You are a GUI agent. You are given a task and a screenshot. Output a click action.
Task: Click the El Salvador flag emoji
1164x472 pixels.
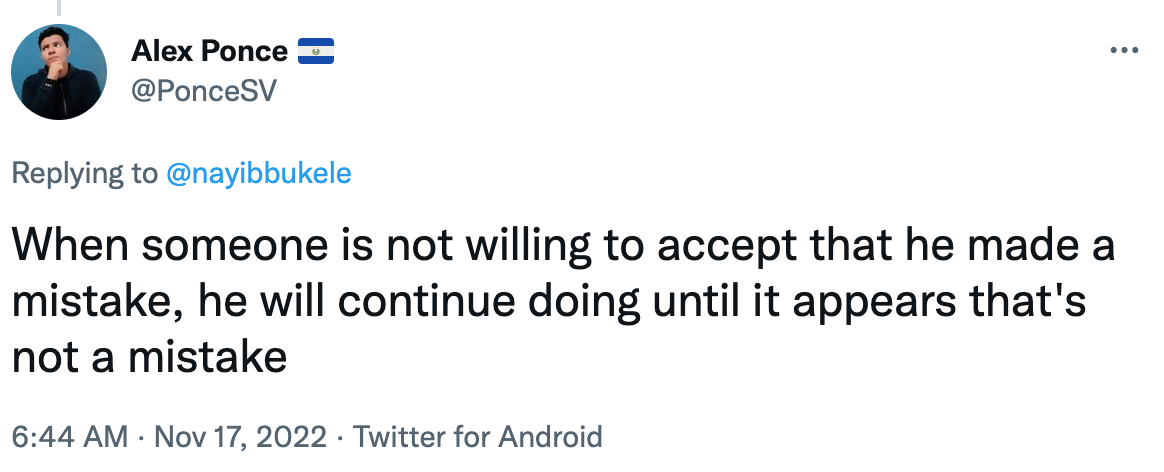click(x=315, y=51)
